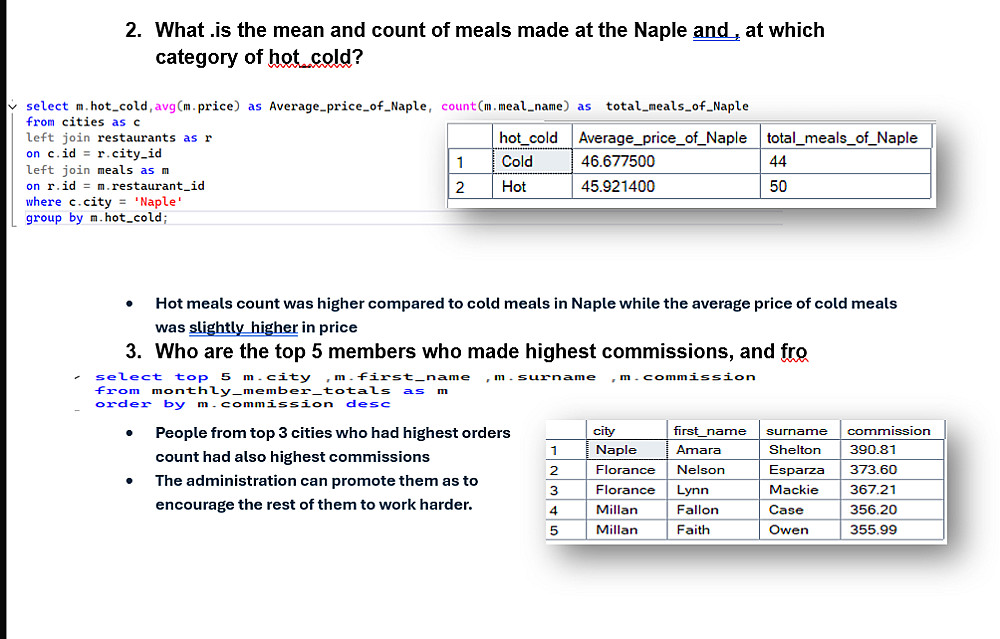Screen dimensions: 1000x639
Task: Select the Shelton surname cell
Action: coord(797,450)
